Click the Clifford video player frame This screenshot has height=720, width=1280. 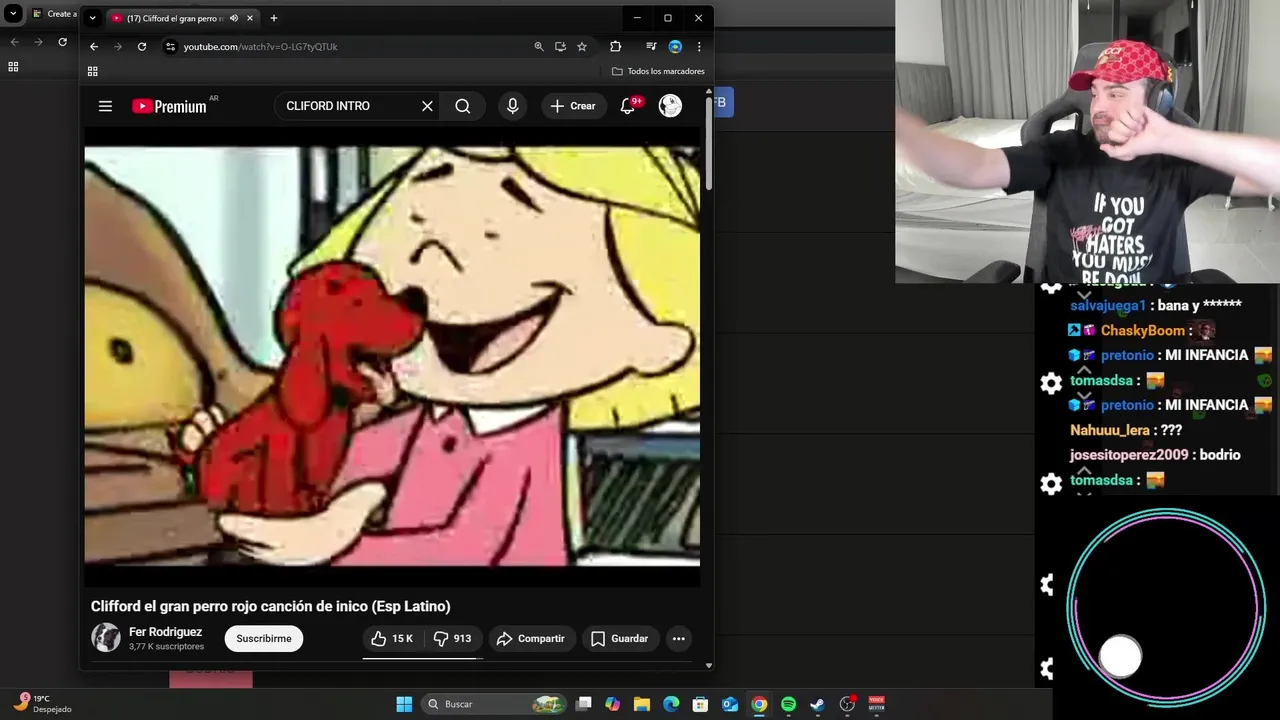(x=392, y=356)
